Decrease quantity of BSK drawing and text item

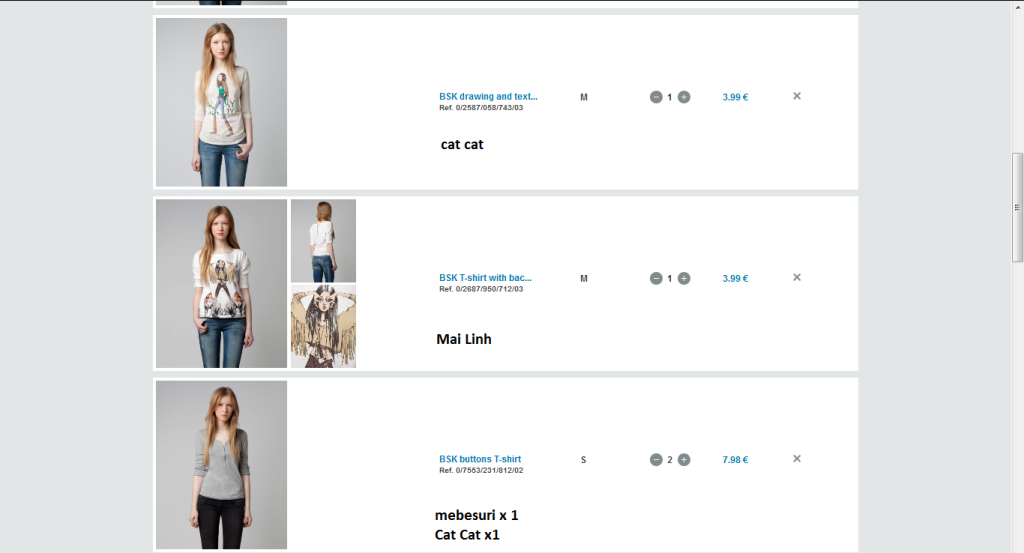tap(656, 97)
